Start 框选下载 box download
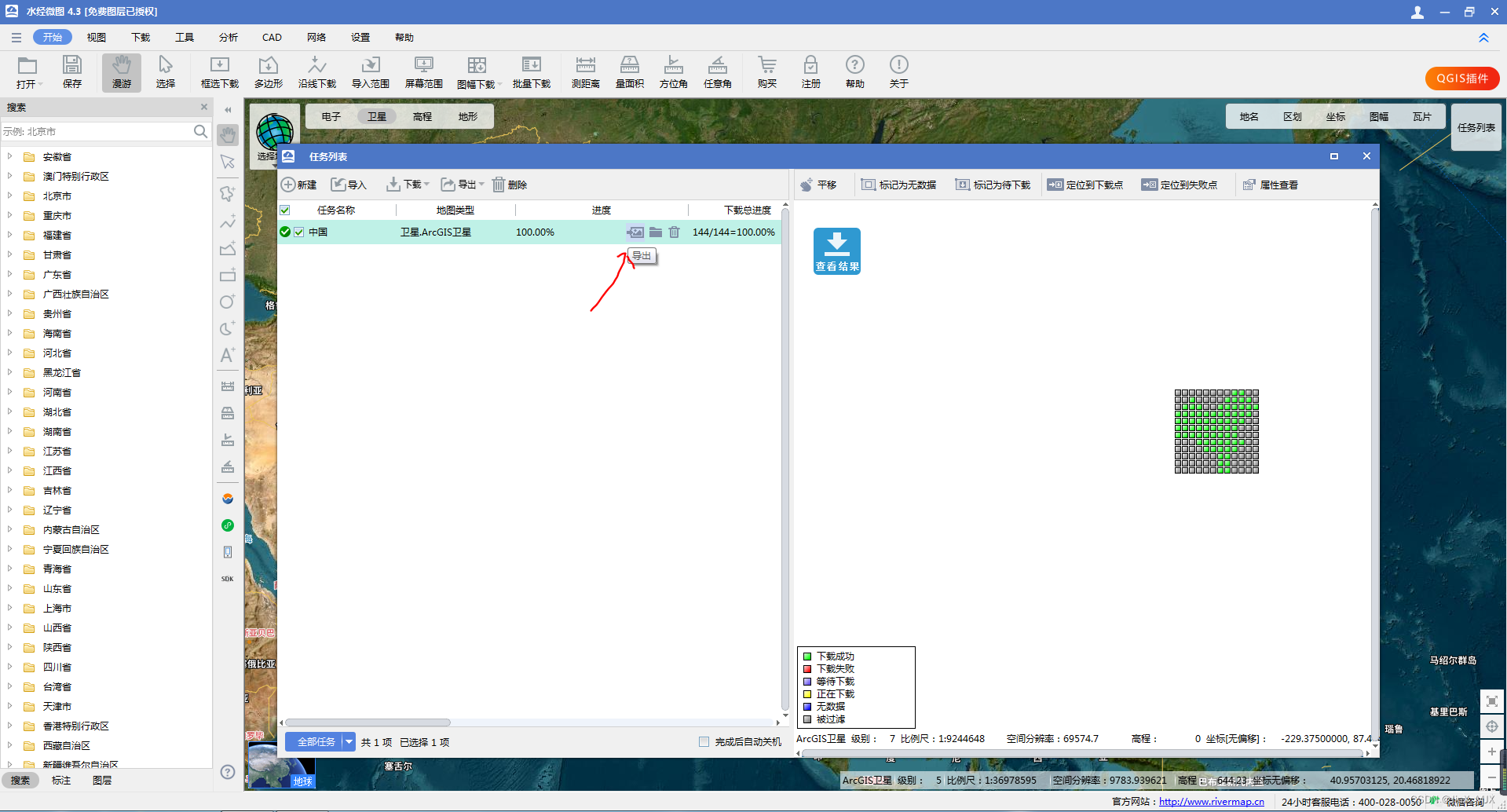 click(x=220, y=72)
